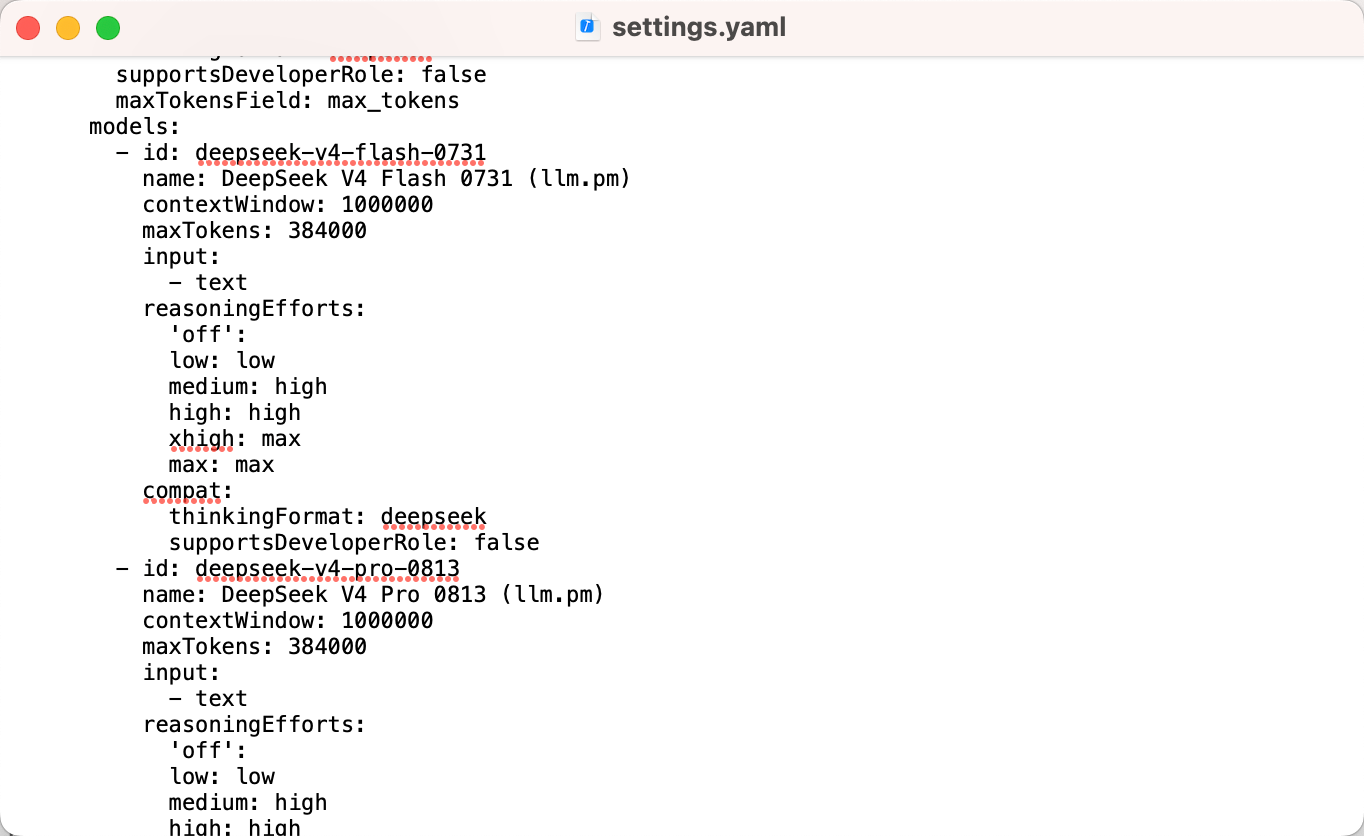
Task: Click the thinkingFormat deepseek value
Action: pos(433,517)
